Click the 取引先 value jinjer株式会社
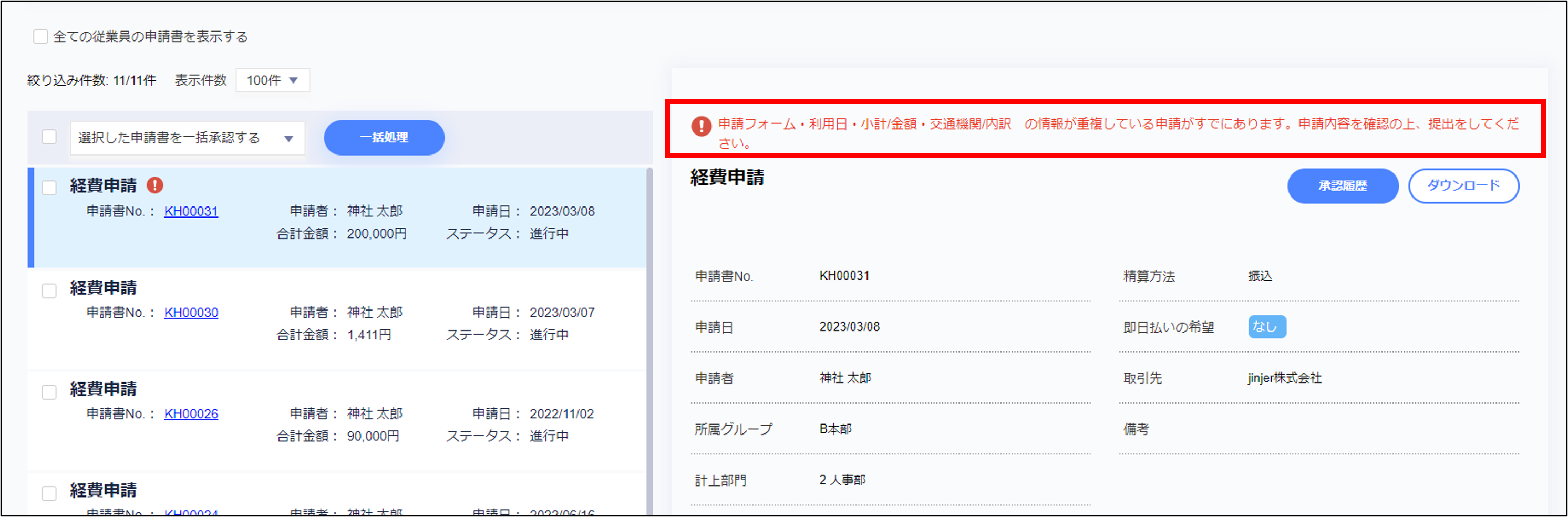 (x=1284, y=378)
